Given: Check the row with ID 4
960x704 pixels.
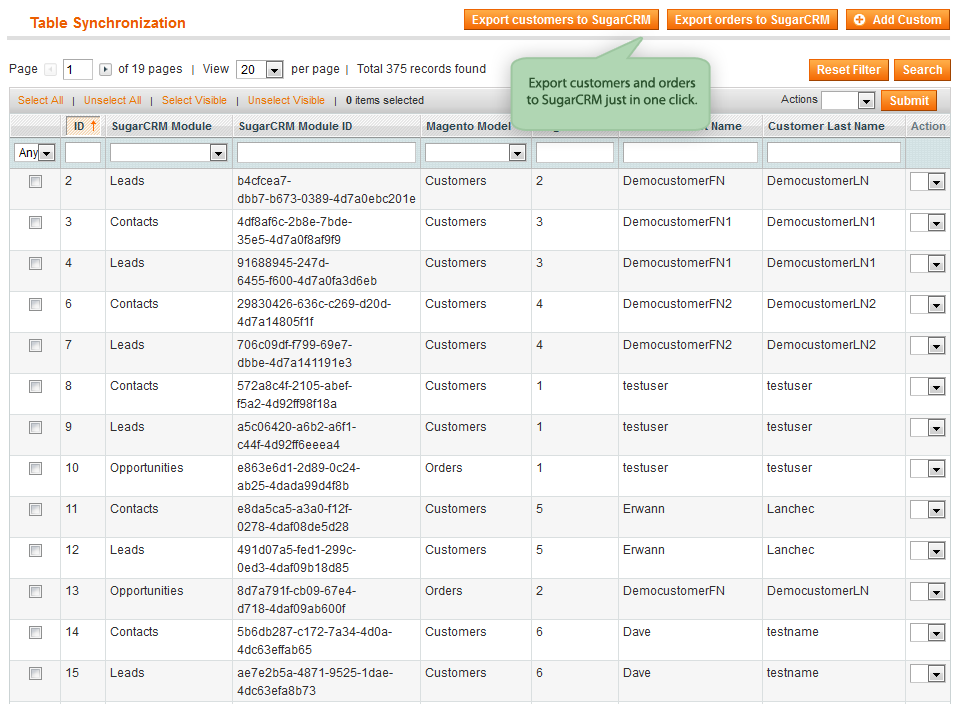Looking at the screenshot, I should click(x=36, y=264).
